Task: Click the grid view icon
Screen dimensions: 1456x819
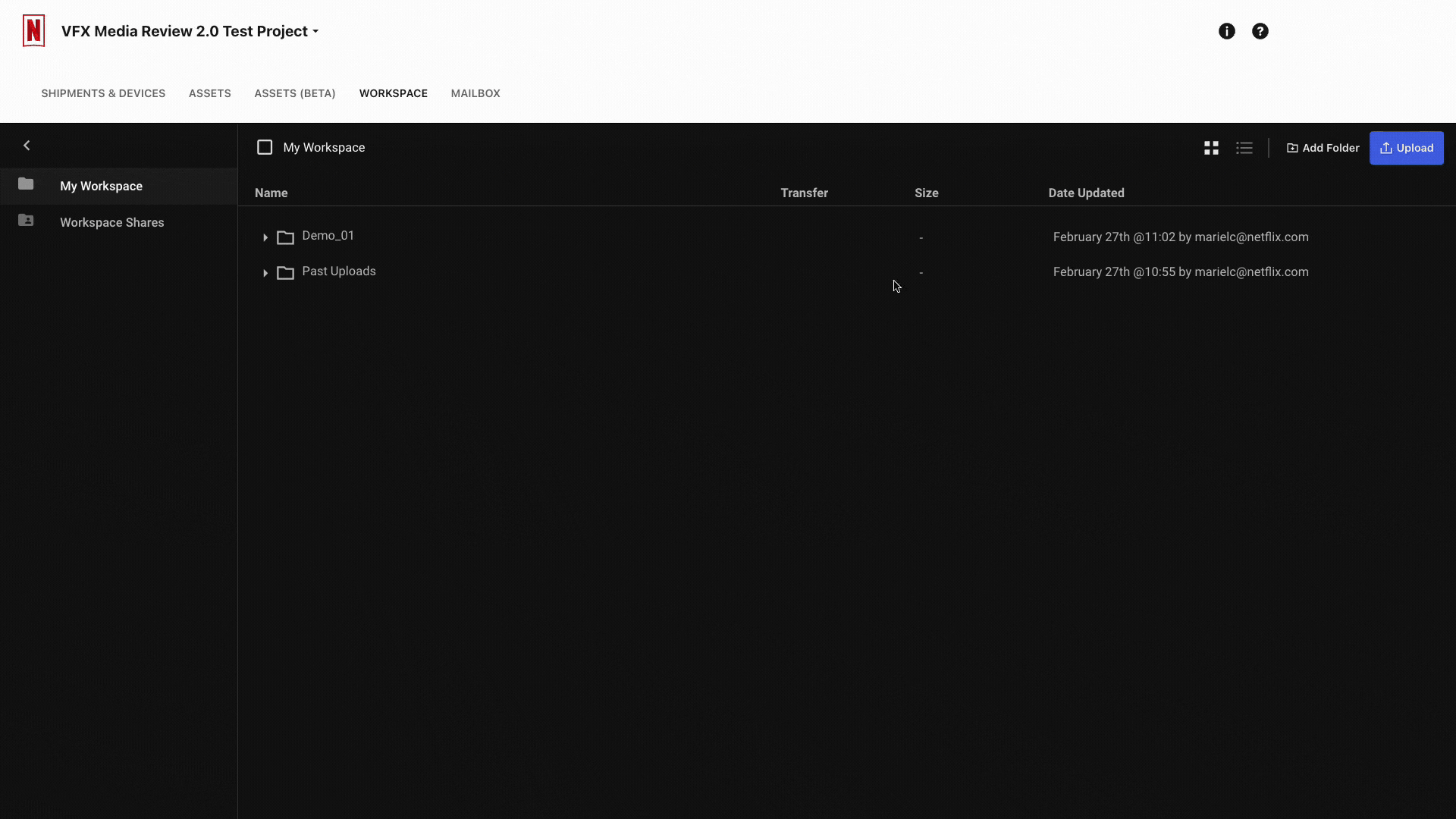Action: tap(1211, 147)
